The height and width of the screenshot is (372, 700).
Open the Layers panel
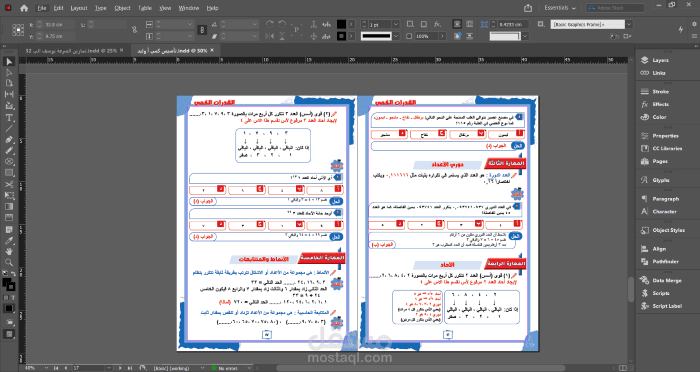point(660,60)
